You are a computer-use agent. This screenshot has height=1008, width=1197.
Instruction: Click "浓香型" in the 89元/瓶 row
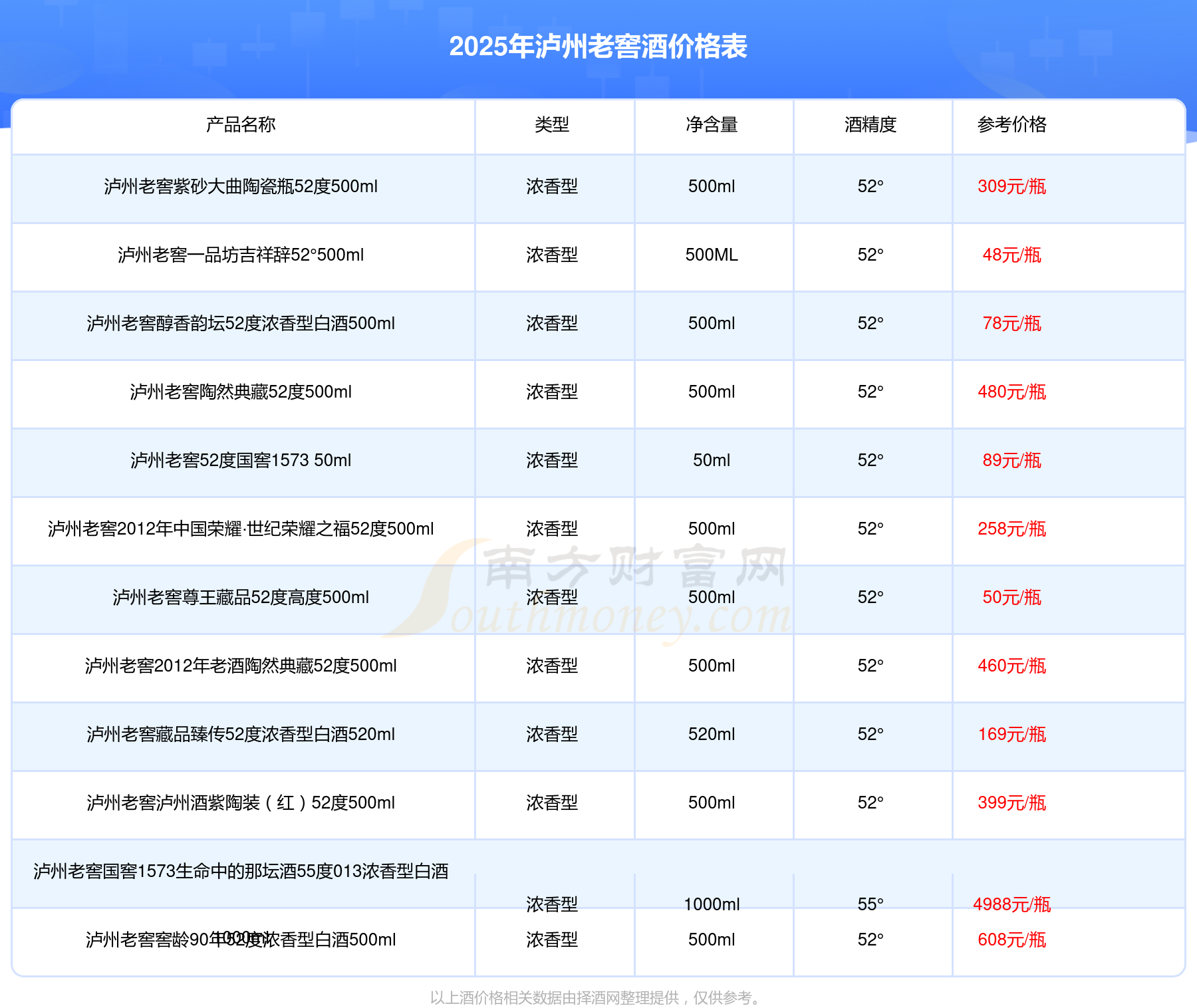[552, 460]
